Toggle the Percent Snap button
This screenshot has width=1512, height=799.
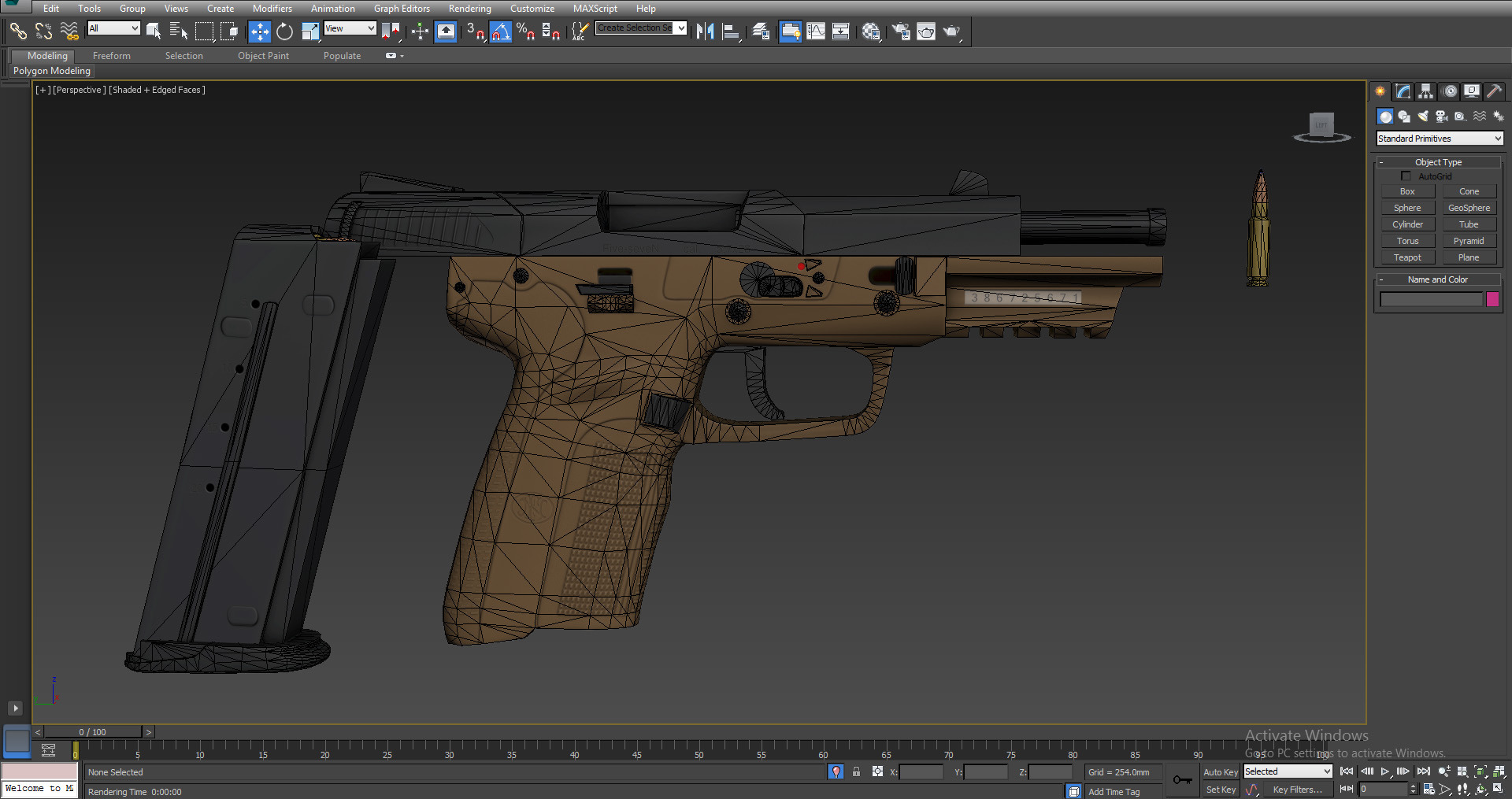525,31
